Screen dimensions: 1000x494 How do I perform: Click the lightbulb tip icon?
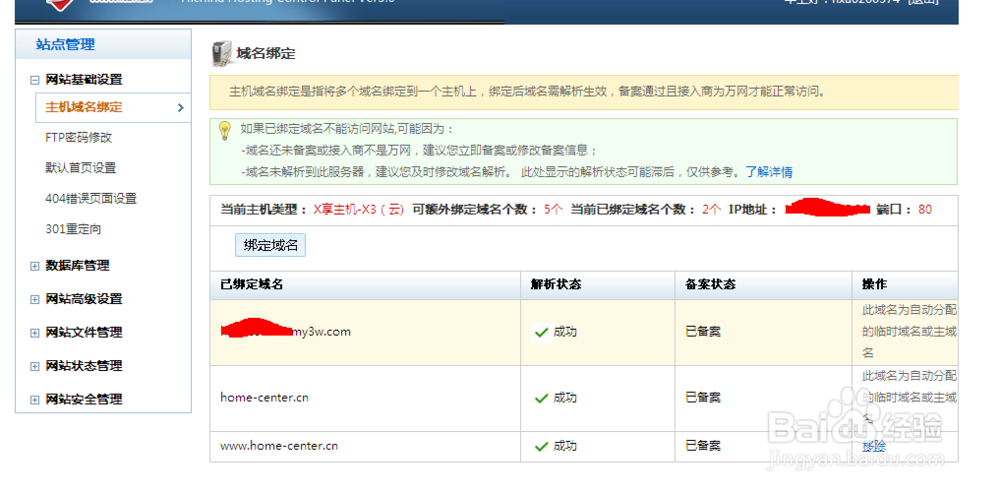(x=224, y=131)
